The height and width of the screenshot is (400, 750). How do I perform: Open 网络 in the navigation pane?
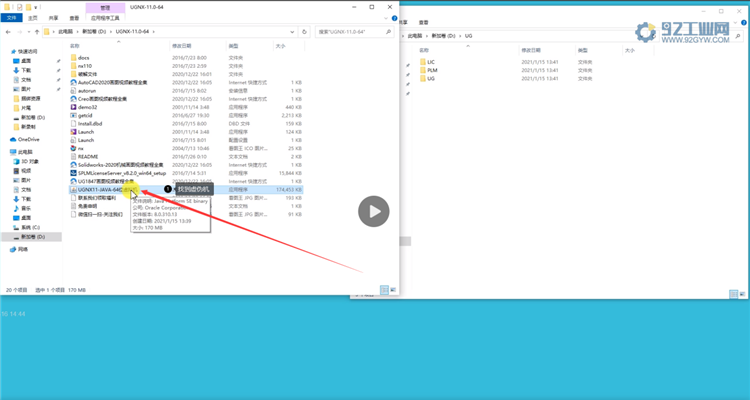[19, 249]
